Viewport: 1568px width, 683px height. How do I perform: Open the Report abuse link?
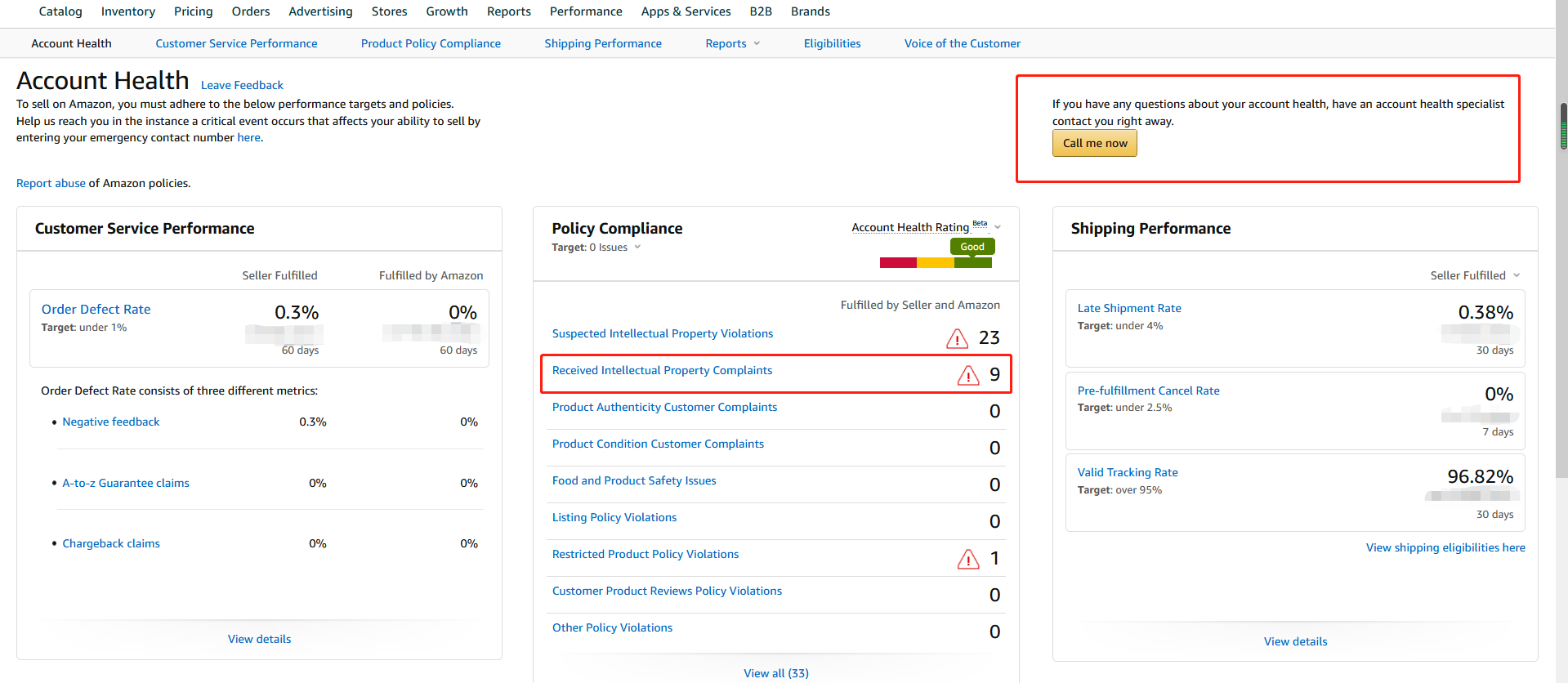pyautogui.click(x=51, y=184)
